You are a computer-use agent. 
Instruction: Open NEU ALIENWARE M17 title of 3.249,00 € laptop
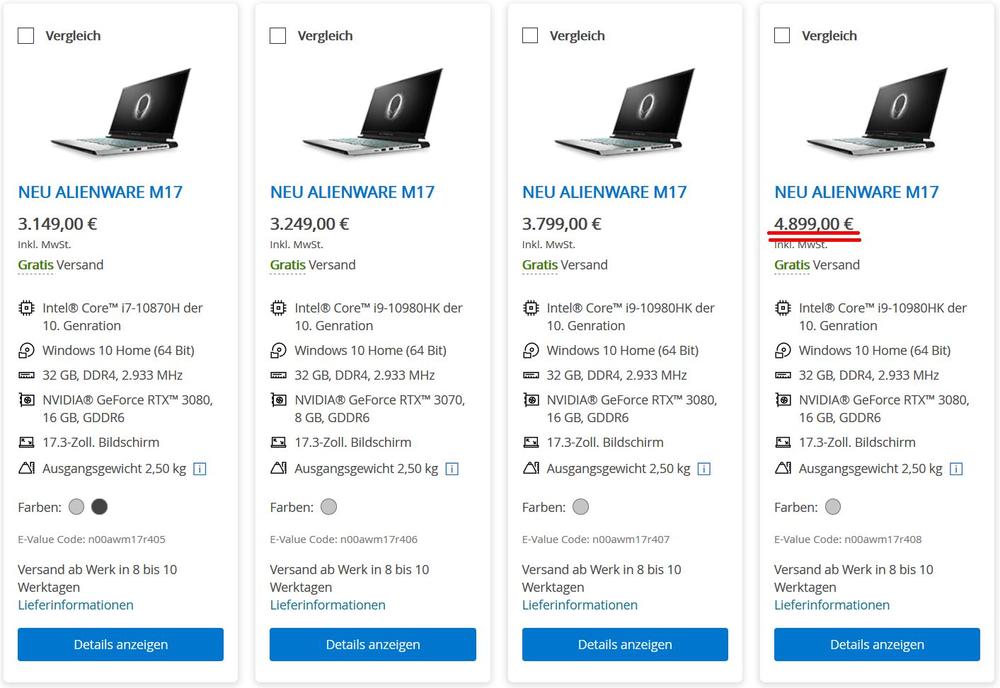click(x=352, y=192)
